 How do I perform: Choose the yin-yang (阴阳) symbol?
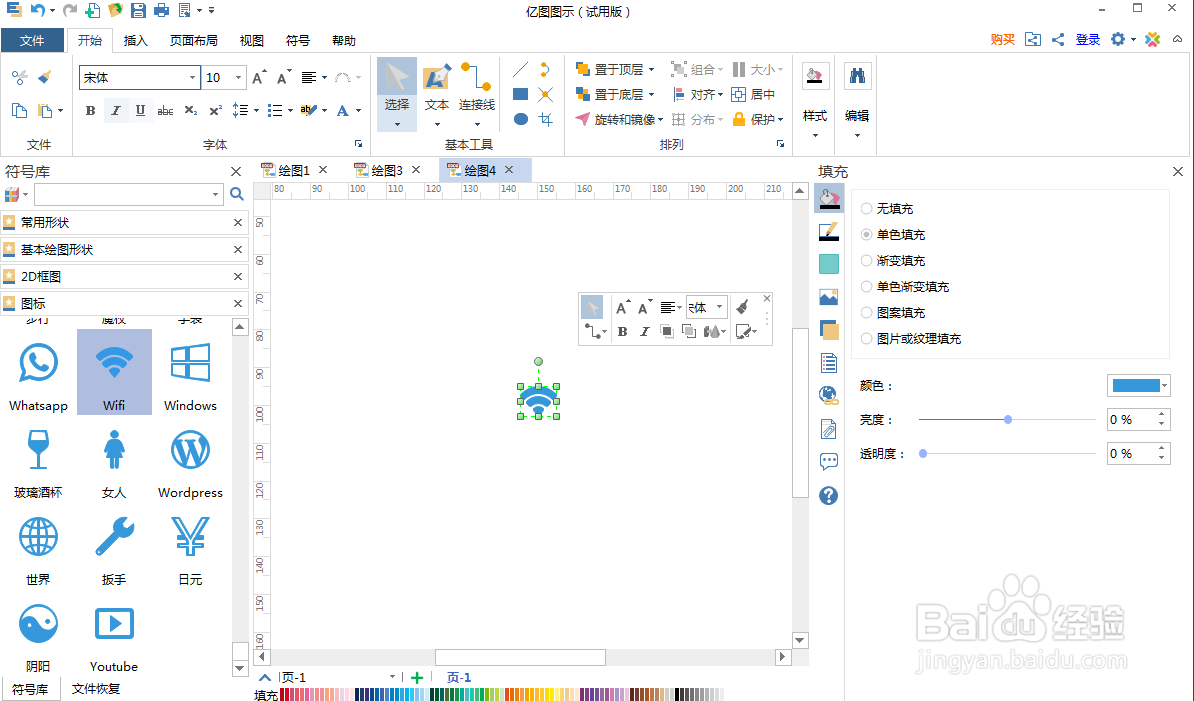tap(38, 623)
